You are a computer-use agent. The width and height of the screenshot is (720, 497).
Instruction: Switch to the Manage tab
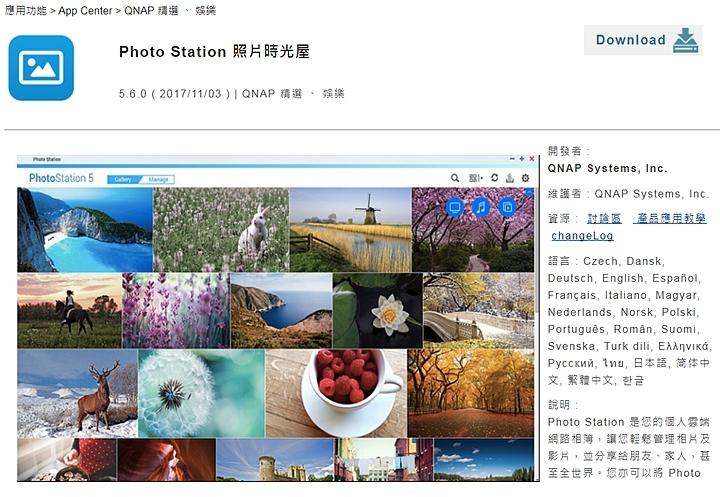coord(158,180)
